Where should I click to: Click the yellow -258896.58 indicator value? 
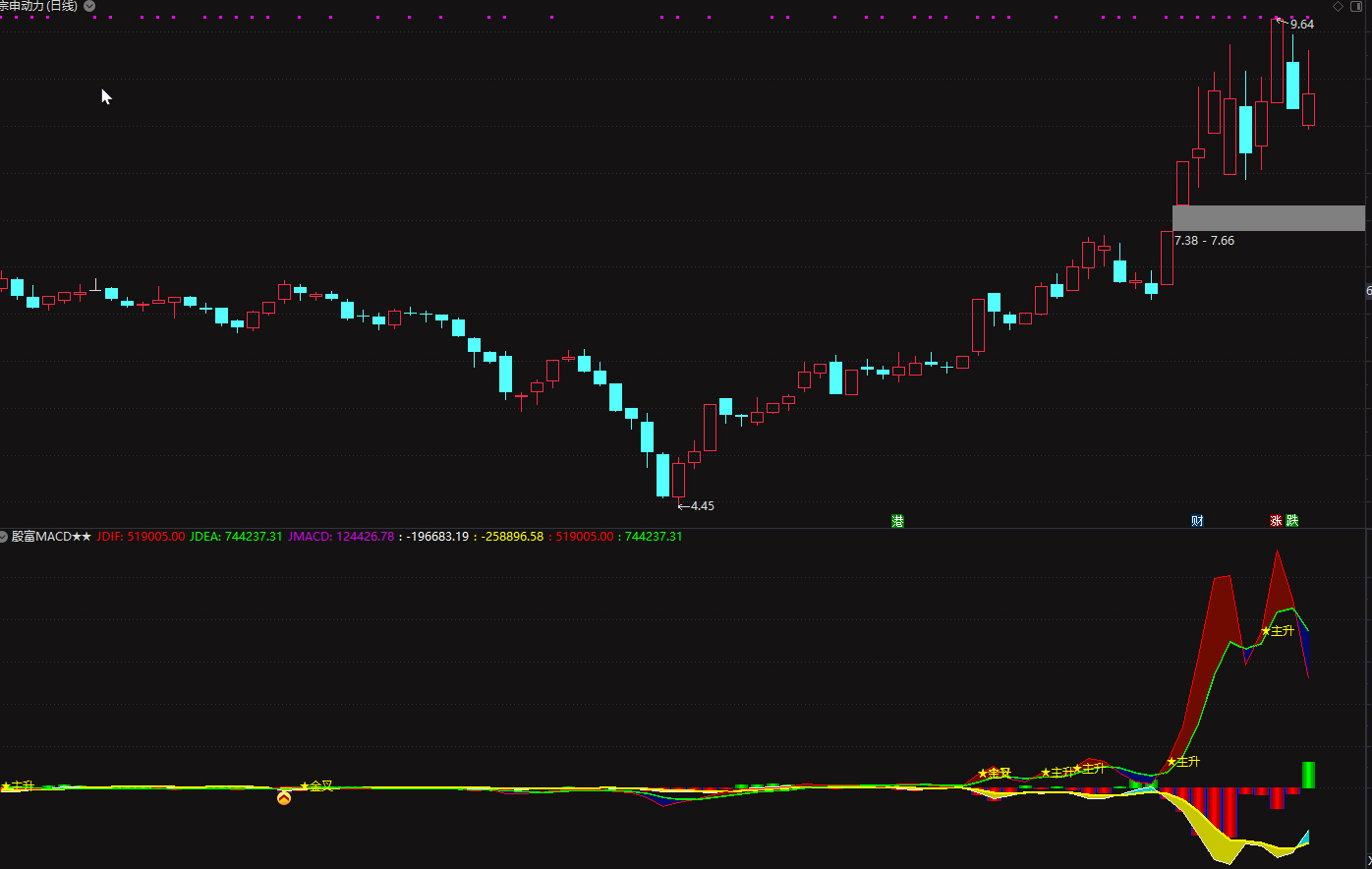pos(512,537)
